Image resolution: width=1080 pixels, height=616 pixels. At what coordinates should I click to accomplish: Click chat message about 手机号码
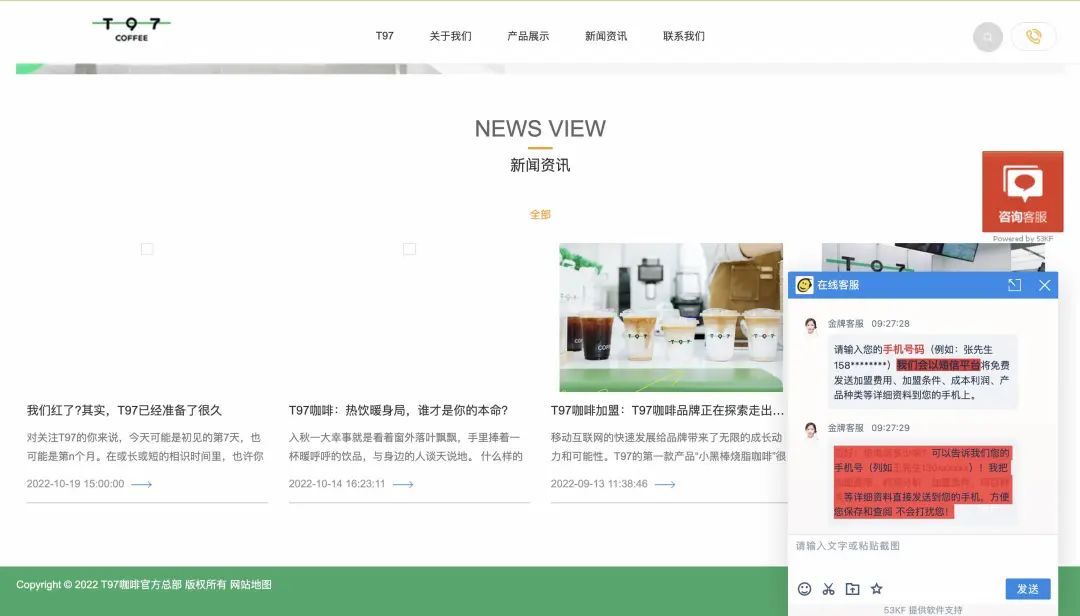[x=922, y=372]
